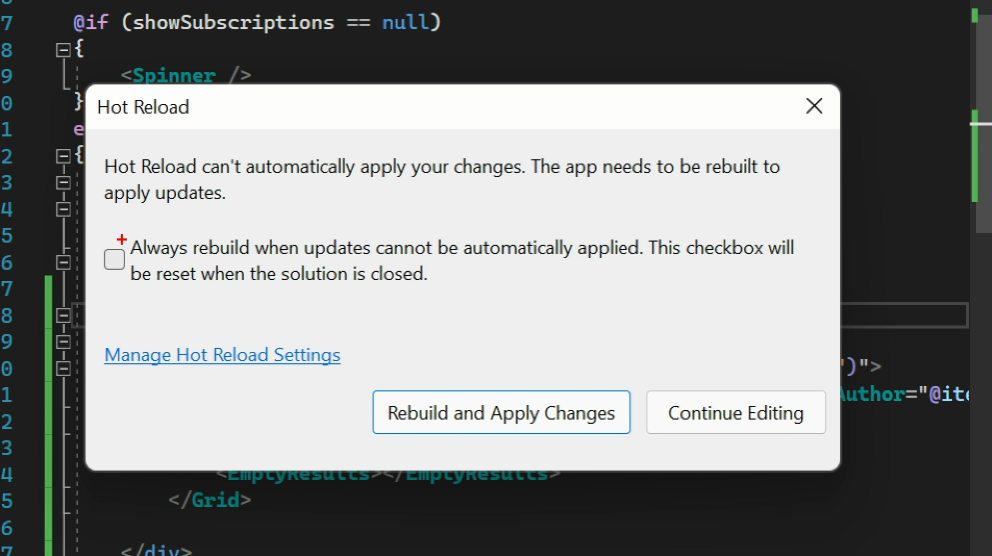Image resolution: width=992 pixels, height=556 pixels.
Task: Click the EmptyResults tag in the editor
Action: tap(298, 473)
